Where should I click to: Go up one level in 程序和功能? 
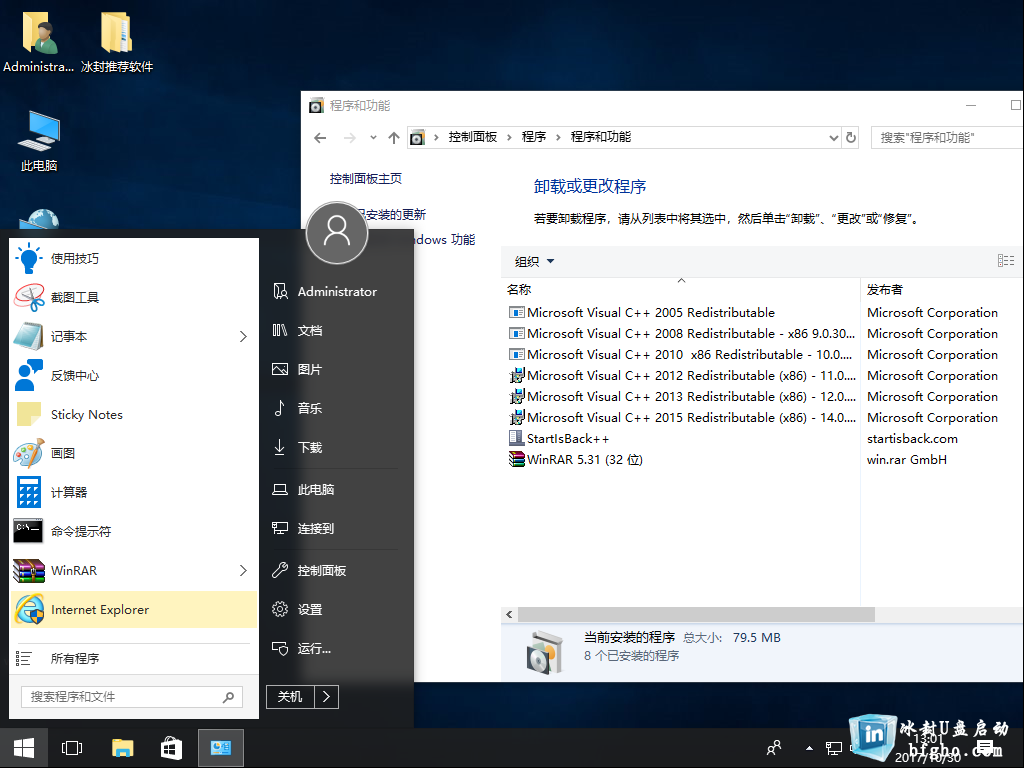tap(394, 138)
